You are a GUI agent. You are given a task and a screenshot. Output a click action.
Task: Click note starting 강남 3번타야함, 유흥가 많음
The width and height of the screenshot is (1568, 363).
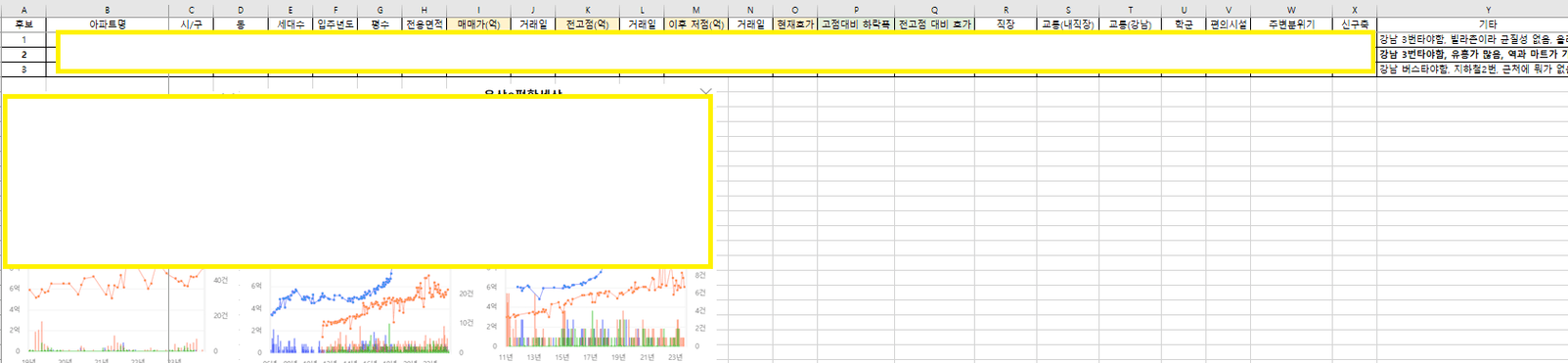point(1472,54)
